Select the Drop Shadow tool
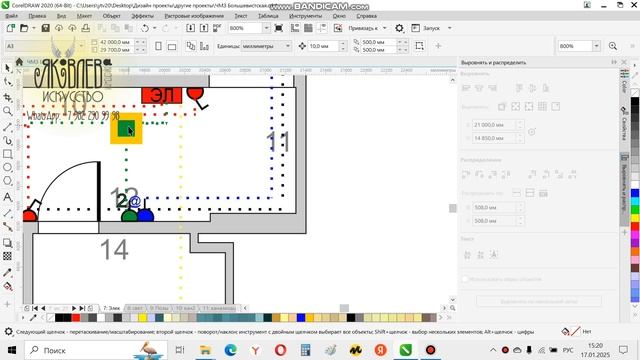640x360 pixels. (x=7, y=242)
